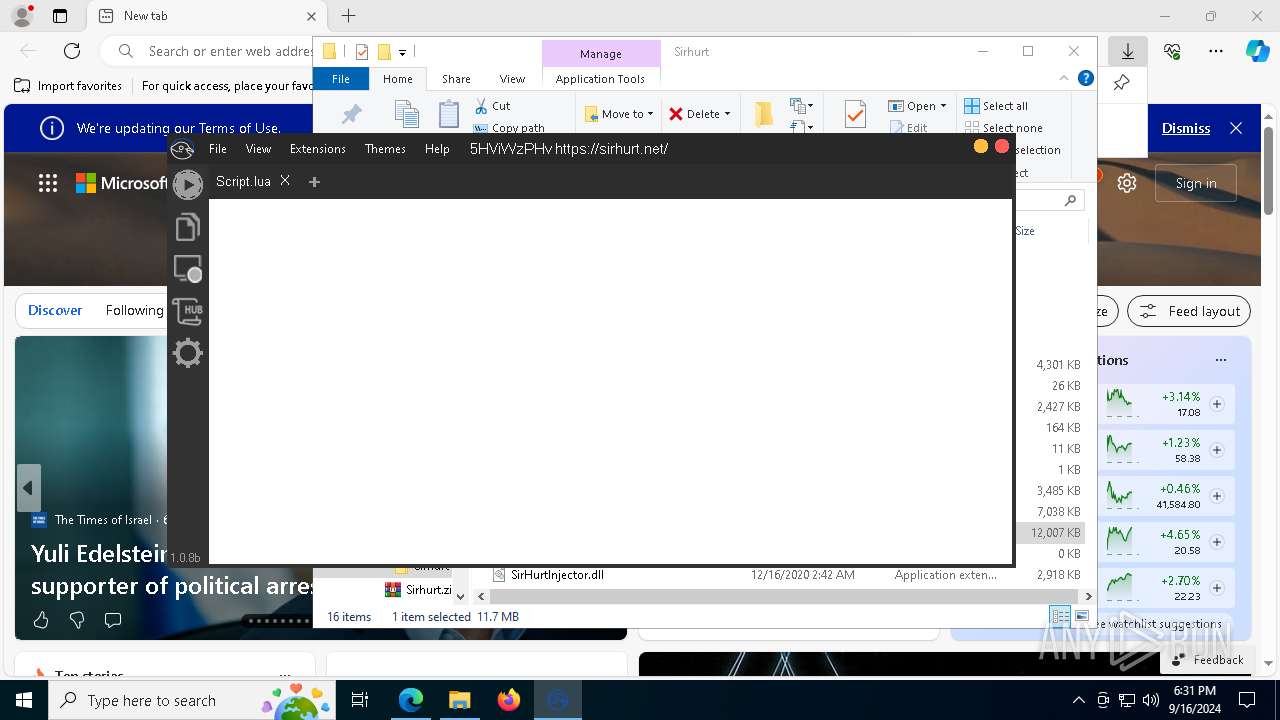
Task: Click the Copy icon in Explorer ribbon
Action: (x=406, y=114)
